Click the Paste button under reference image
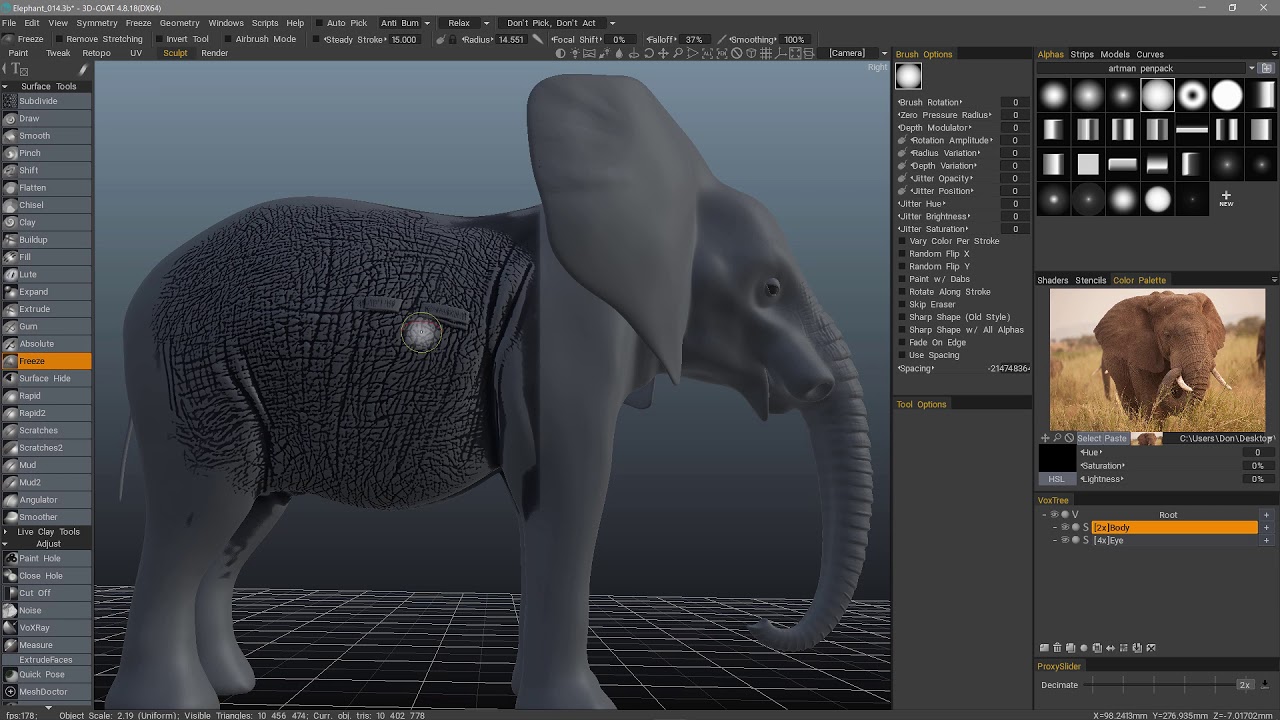 pos(1115,438)
